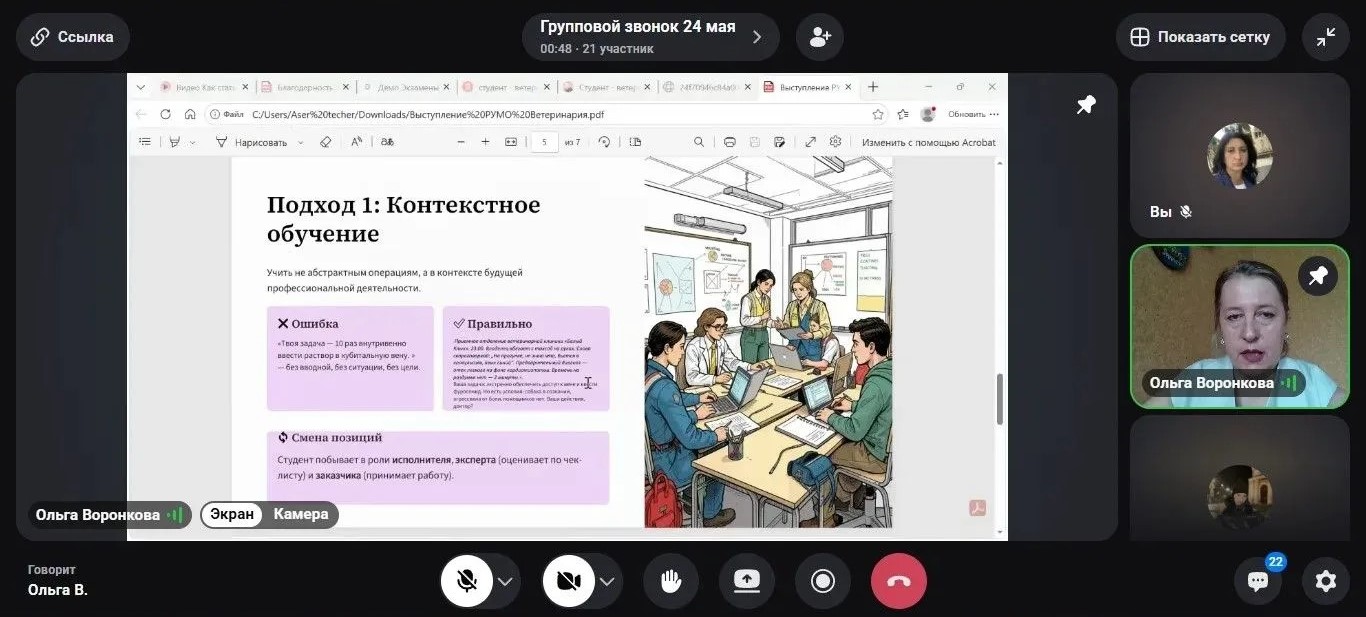1366x617 pixels.
Task: Unpin Ольга Воронкова's video tile
Action: point(1318,276)
